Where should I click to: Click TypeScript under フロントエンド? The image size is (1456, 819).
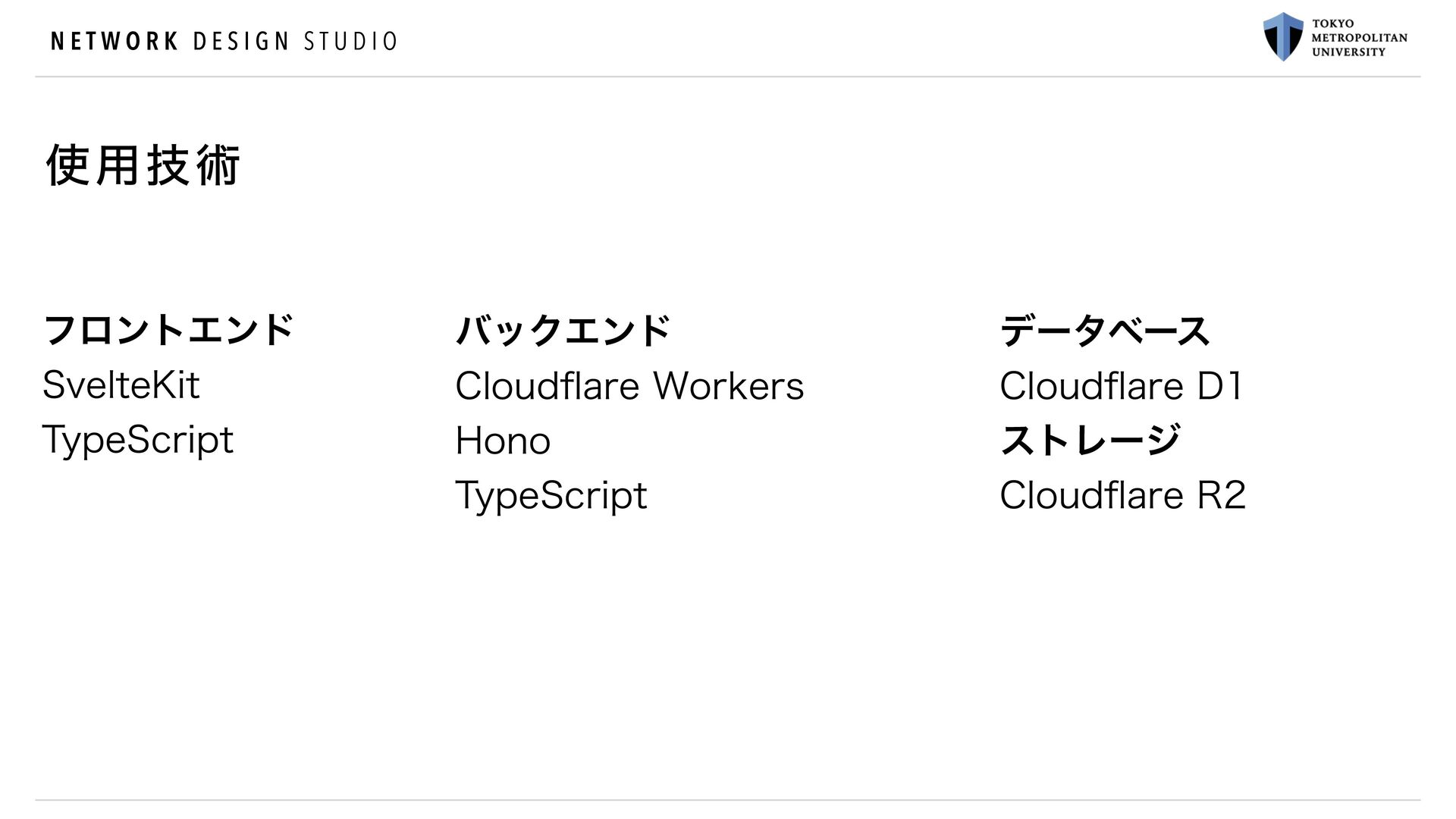(x=138, y=441)
